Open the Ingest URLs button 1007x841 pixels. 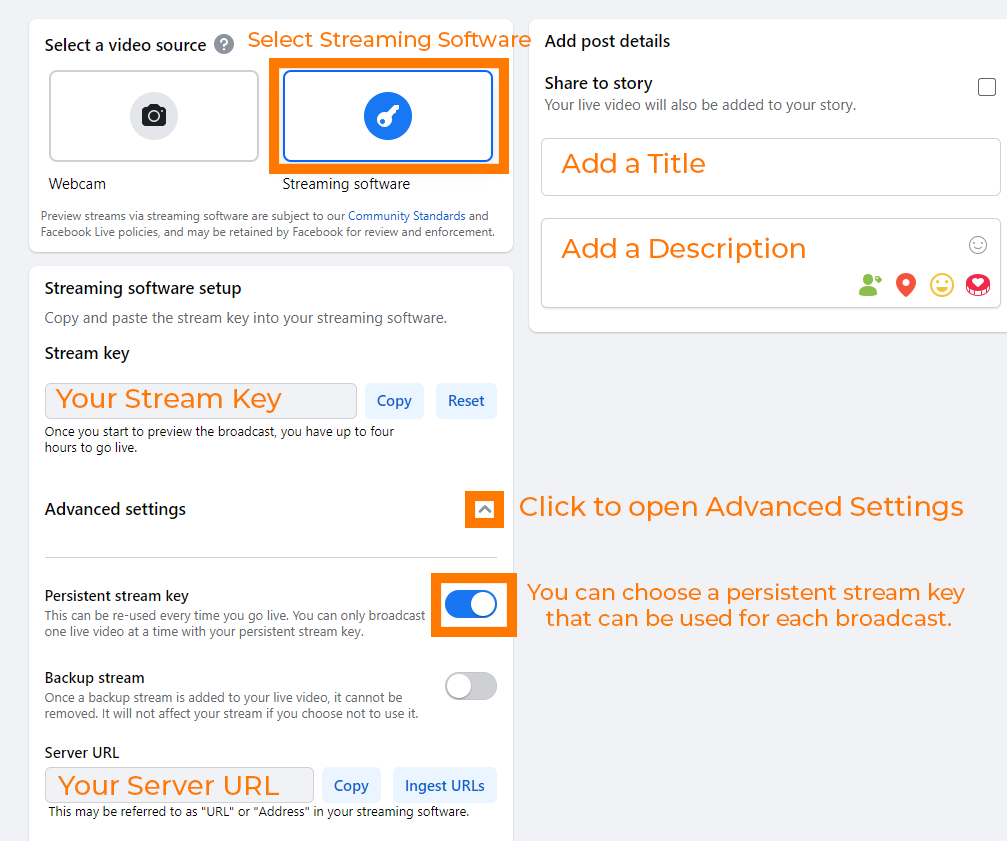pyautogui.click(x=445, y=786)
